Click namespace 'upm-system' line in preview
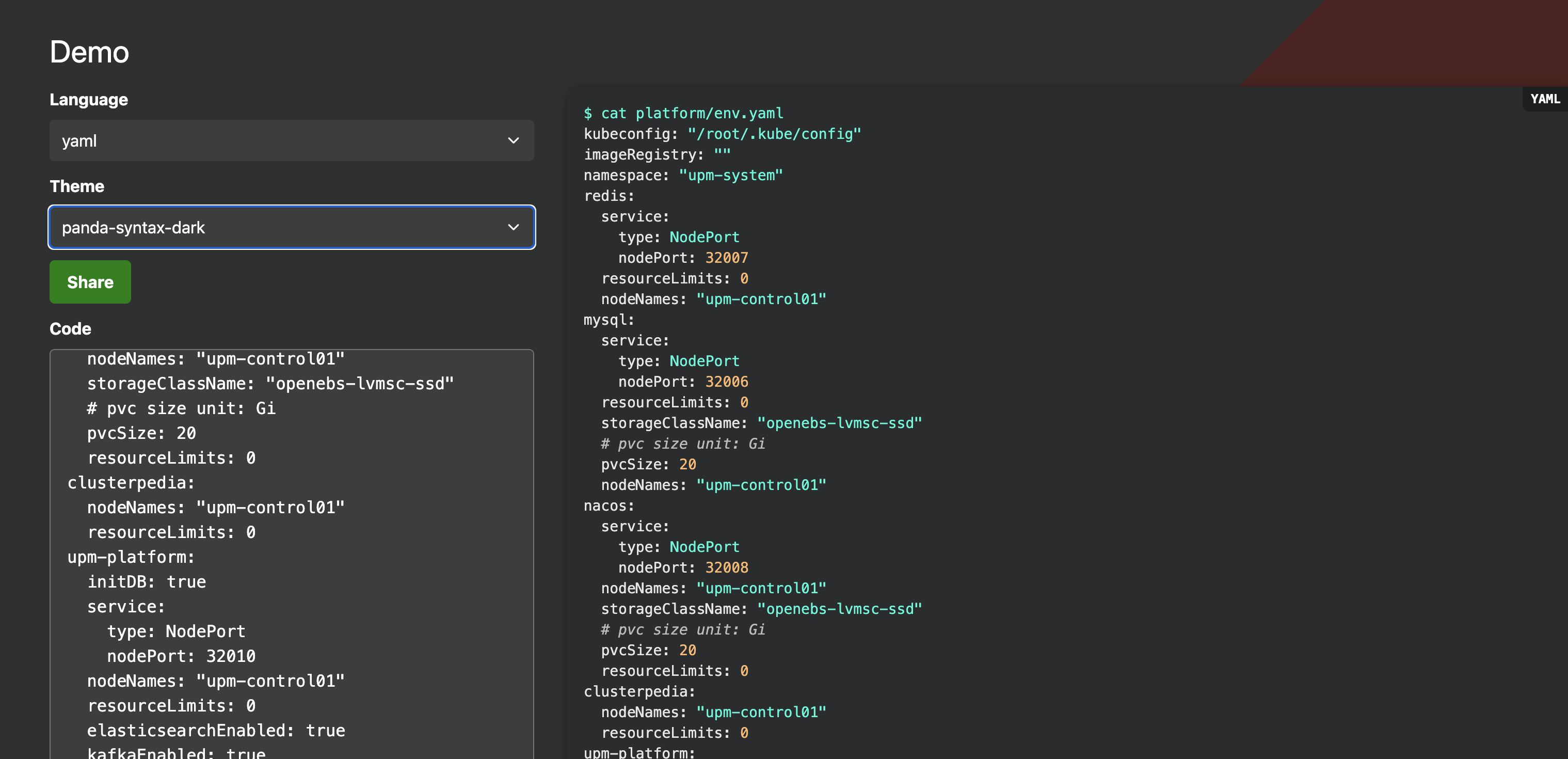The width and height of the screenshot is (1568, 759). click(683, 176)
